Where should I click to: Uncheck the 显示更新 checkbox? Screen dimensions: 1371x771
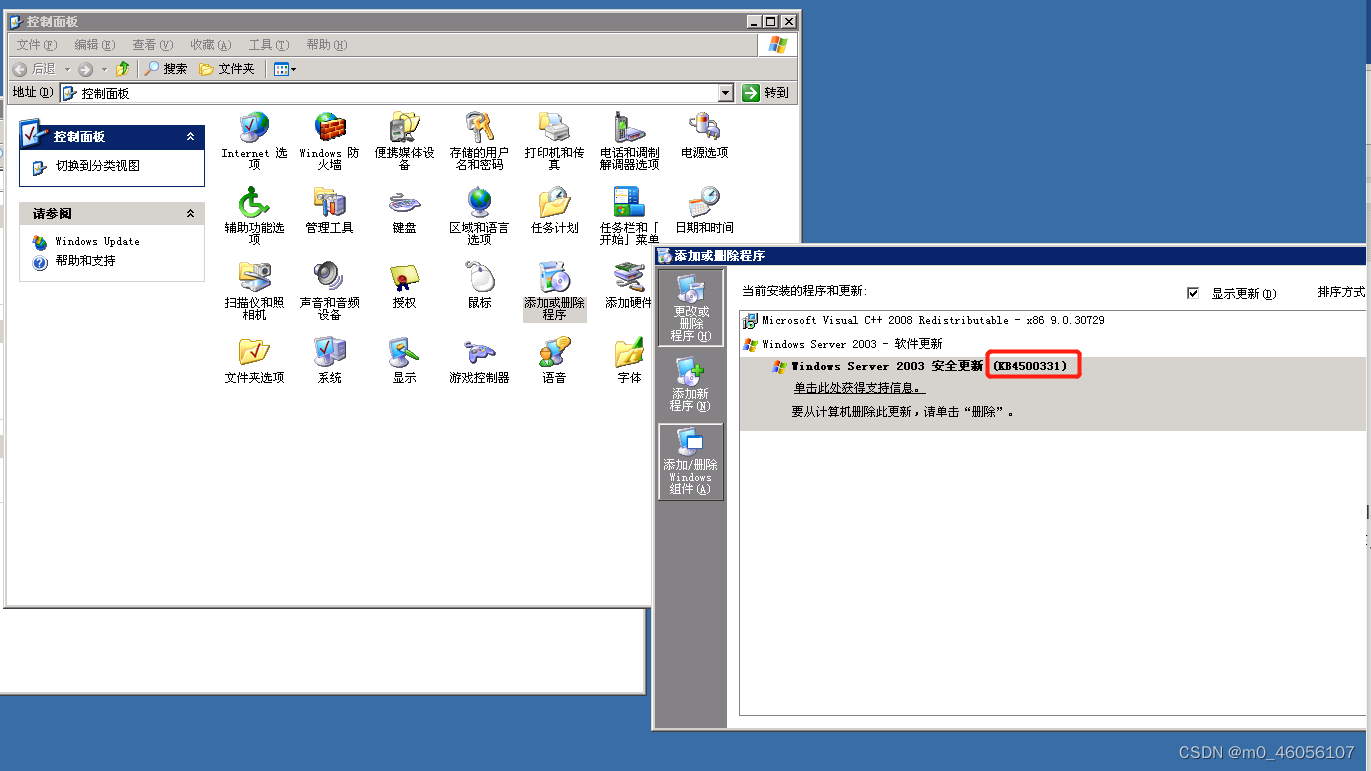tap(1192, 293)
